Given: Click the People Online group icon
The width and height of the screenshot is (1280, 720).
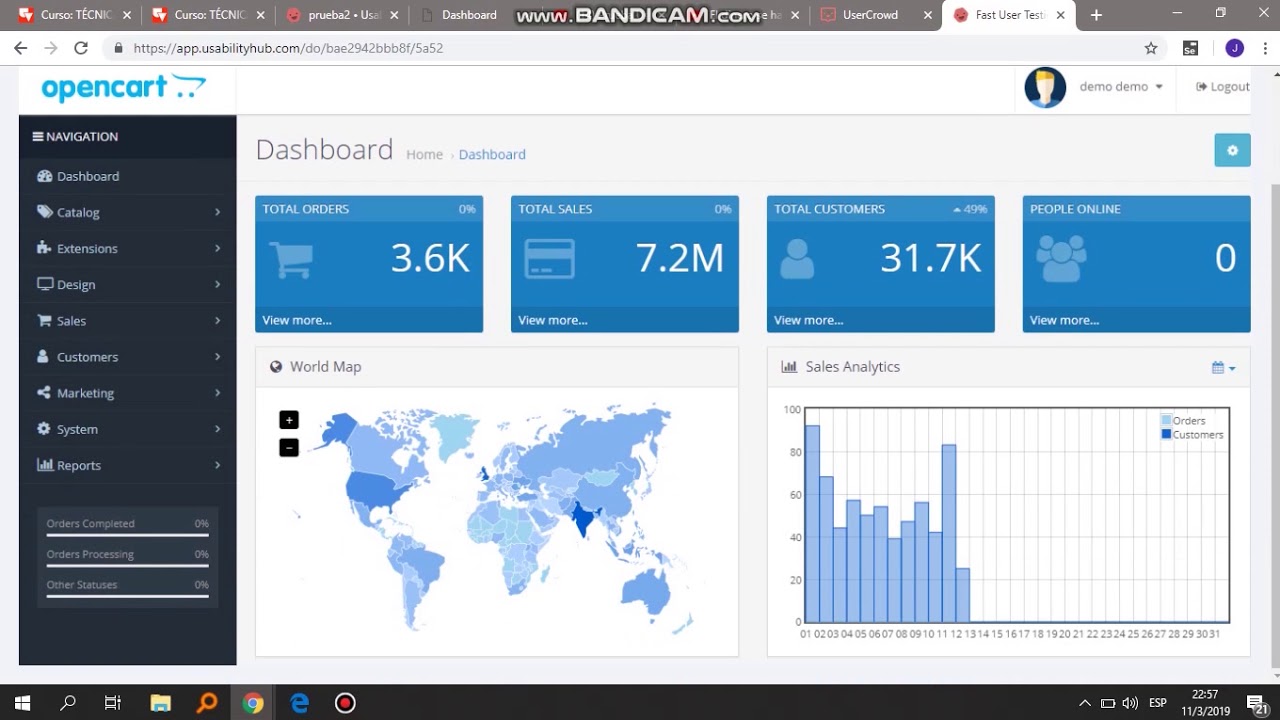Looking at the screenshot, I should coord(1061,259).
